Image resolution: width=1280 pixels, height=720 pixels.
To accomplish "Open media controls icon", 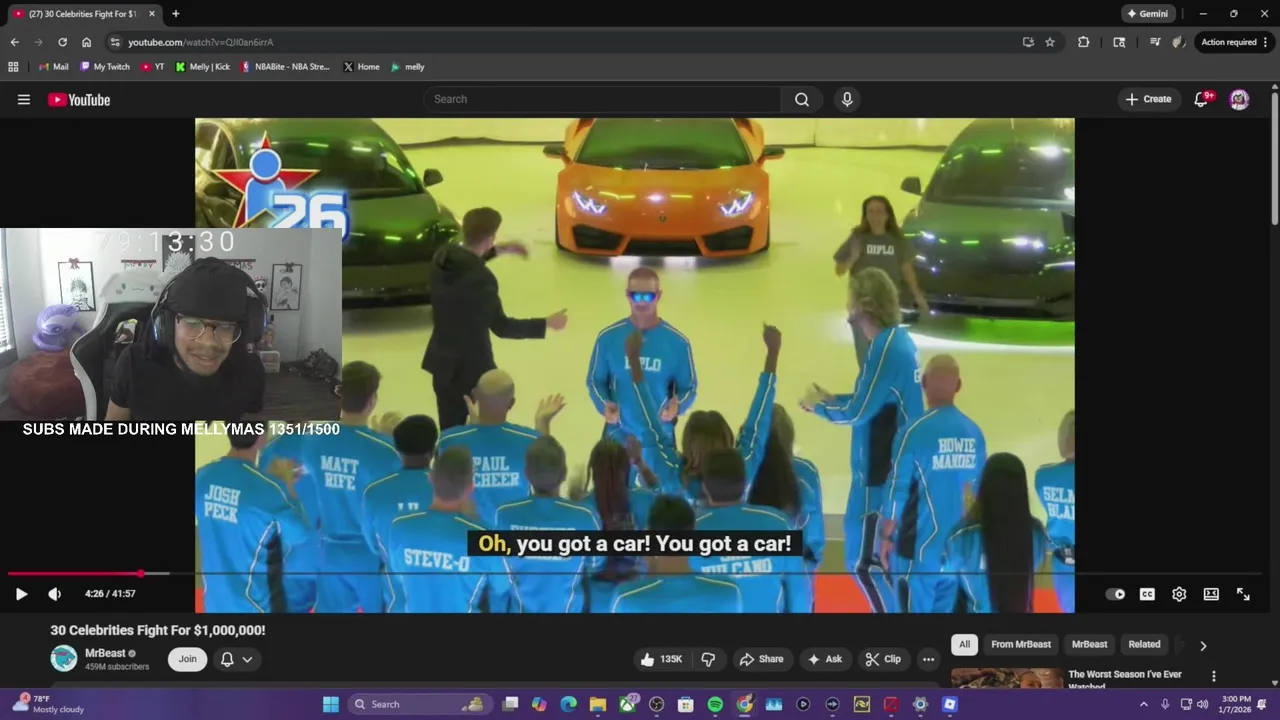I will (x=1155, y=42).
